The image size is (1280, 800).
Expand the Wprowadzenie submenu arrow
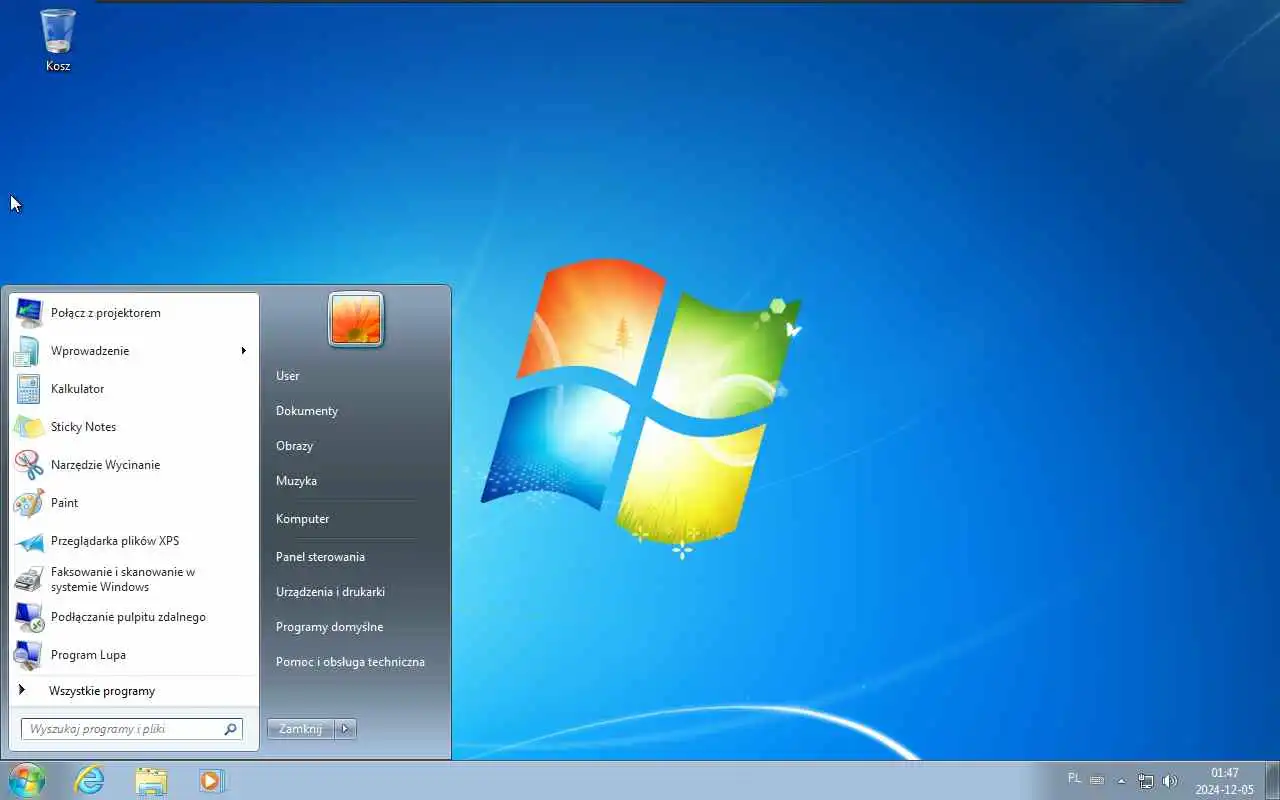point(243,351)
